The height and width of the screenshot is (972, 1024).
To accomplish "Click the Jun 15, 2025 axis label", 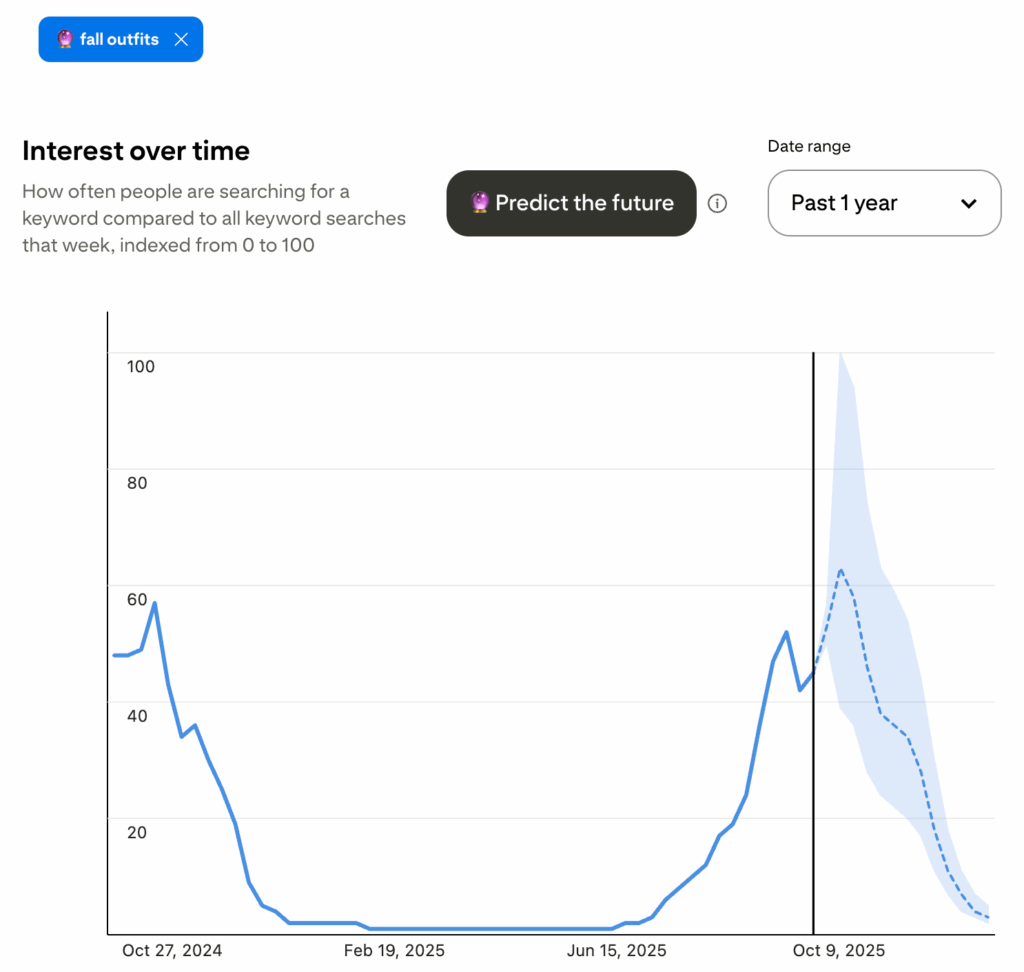I will [616, 950].
